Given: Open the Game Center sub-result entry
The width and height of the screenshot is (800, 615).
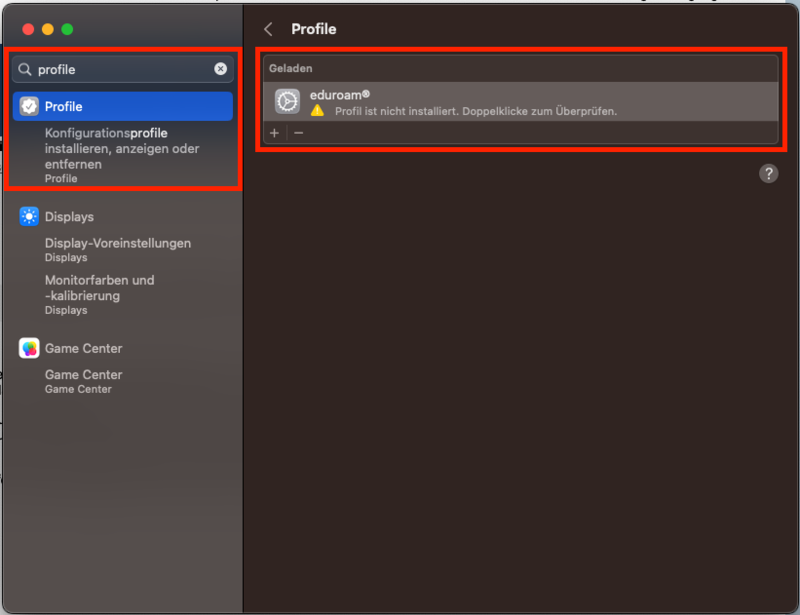Looking at the screenshot, I should pyautogui.click(x=83, y=381).
